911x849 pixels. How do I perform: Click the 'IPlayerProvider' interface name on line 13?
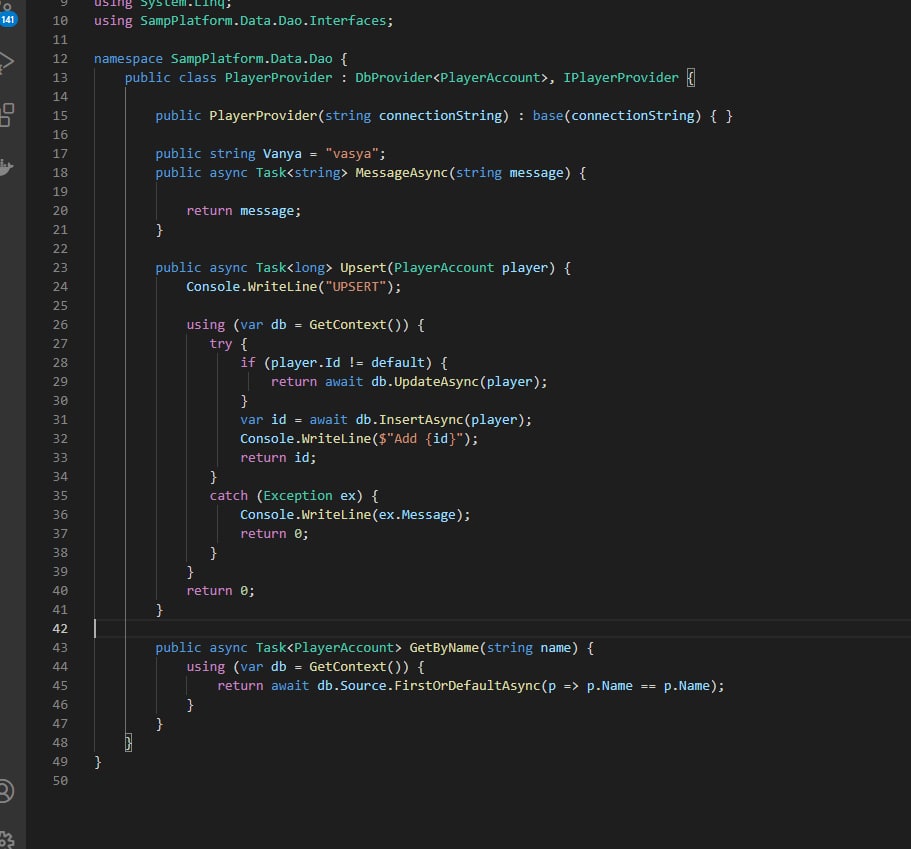[x=621, y=78]
